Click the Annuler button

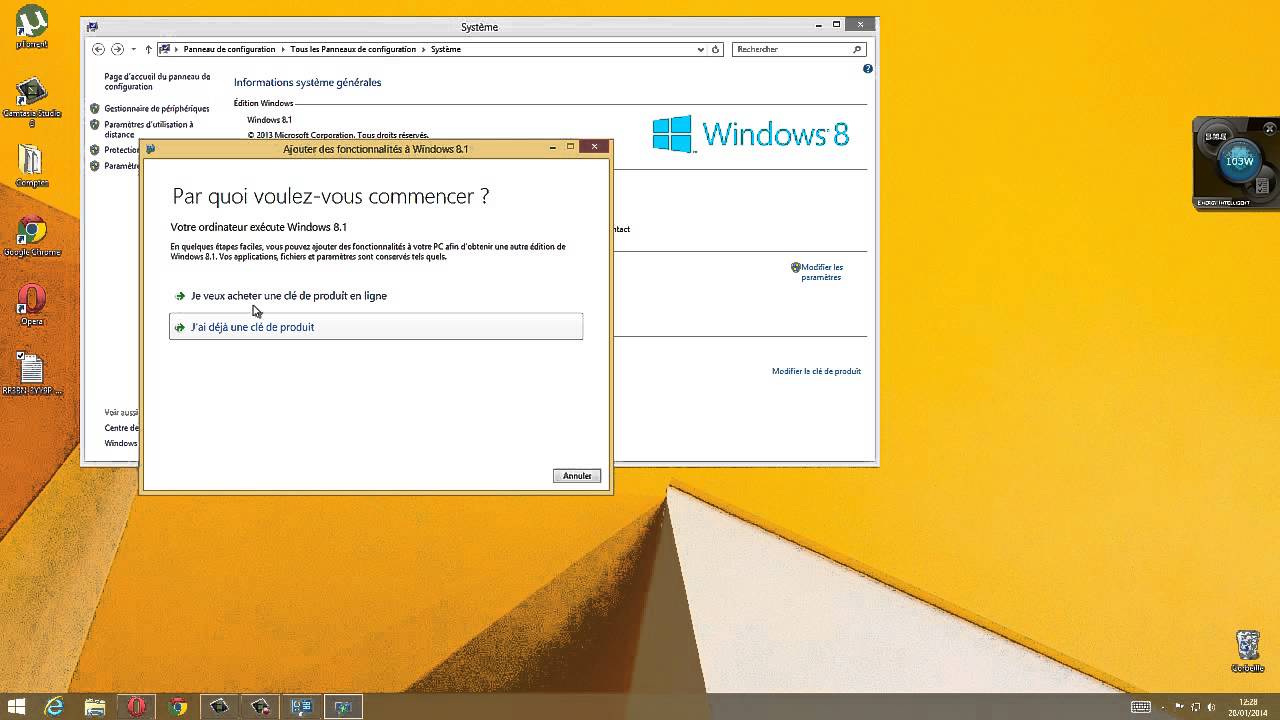point(577,476)
